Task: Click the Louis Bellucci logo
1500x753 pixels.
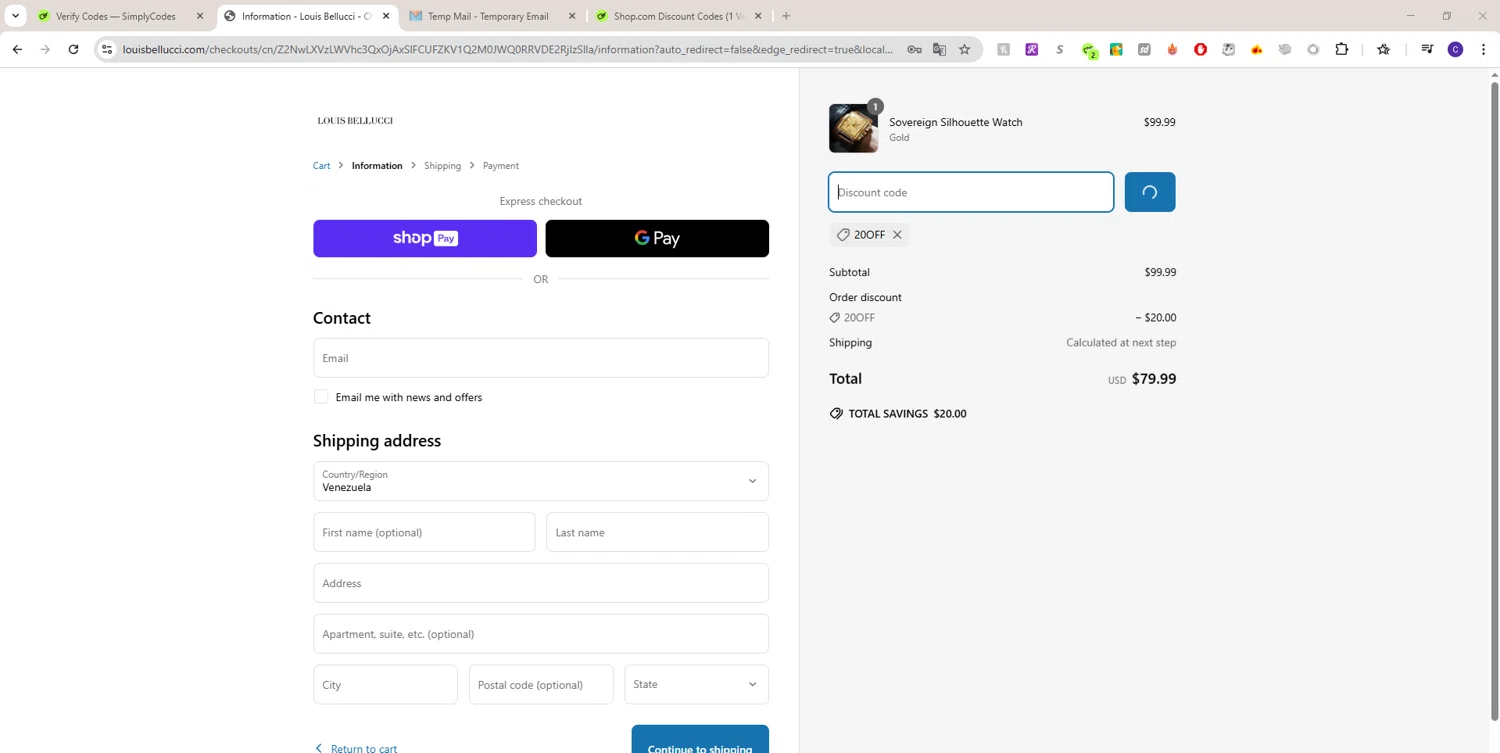Action: click(x=355, y=120)
